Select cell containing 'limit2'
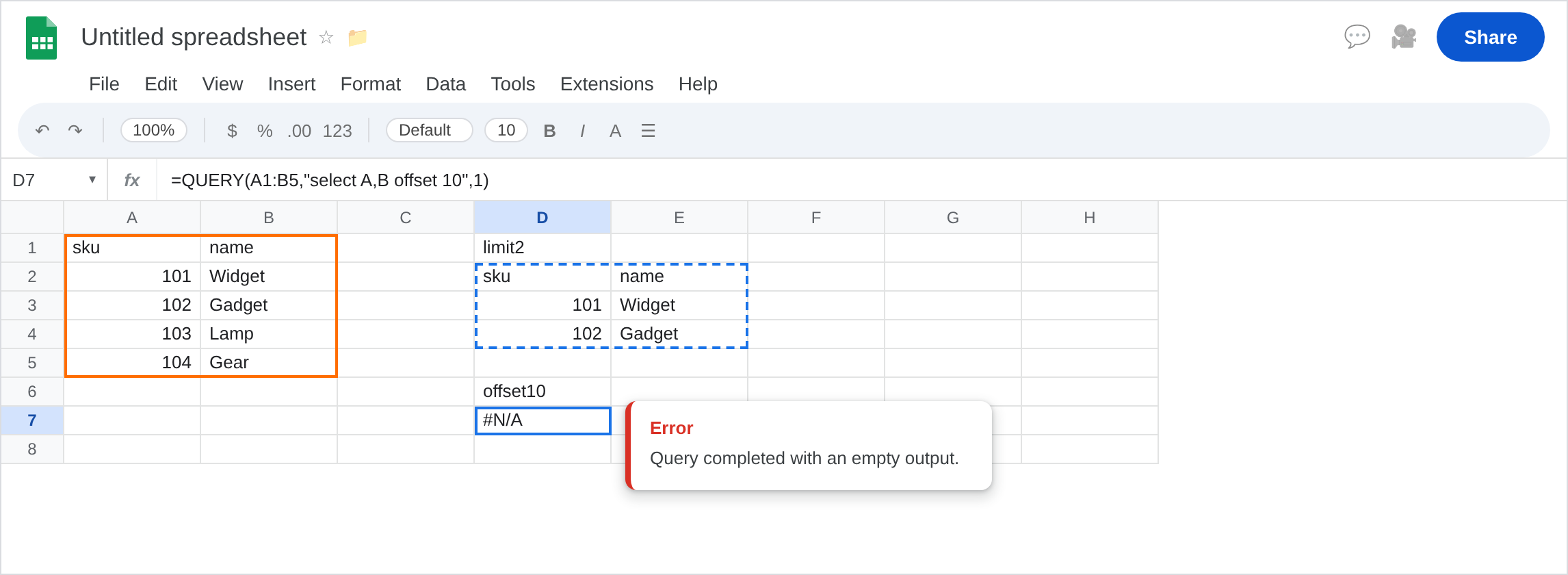The width and height of the screenshot is (1568, 575). [543, 248]
